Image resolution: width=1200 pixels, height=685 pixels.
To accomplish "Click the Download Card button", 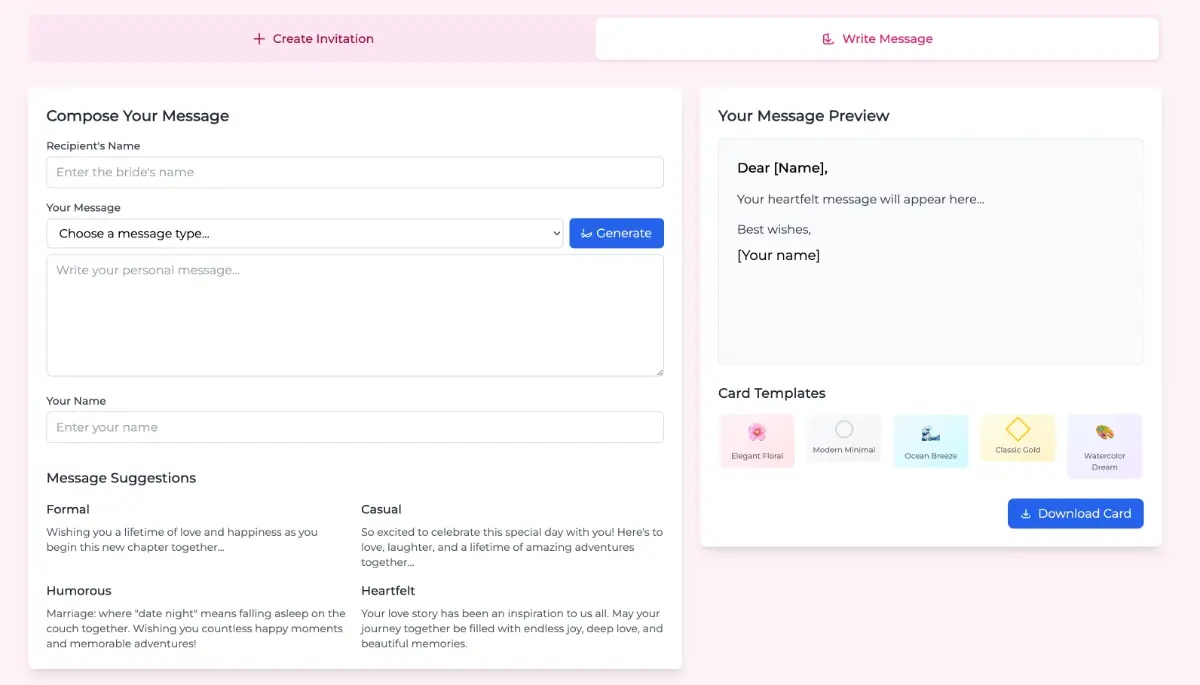I will pyautogui.click(x=1075, y=514).
